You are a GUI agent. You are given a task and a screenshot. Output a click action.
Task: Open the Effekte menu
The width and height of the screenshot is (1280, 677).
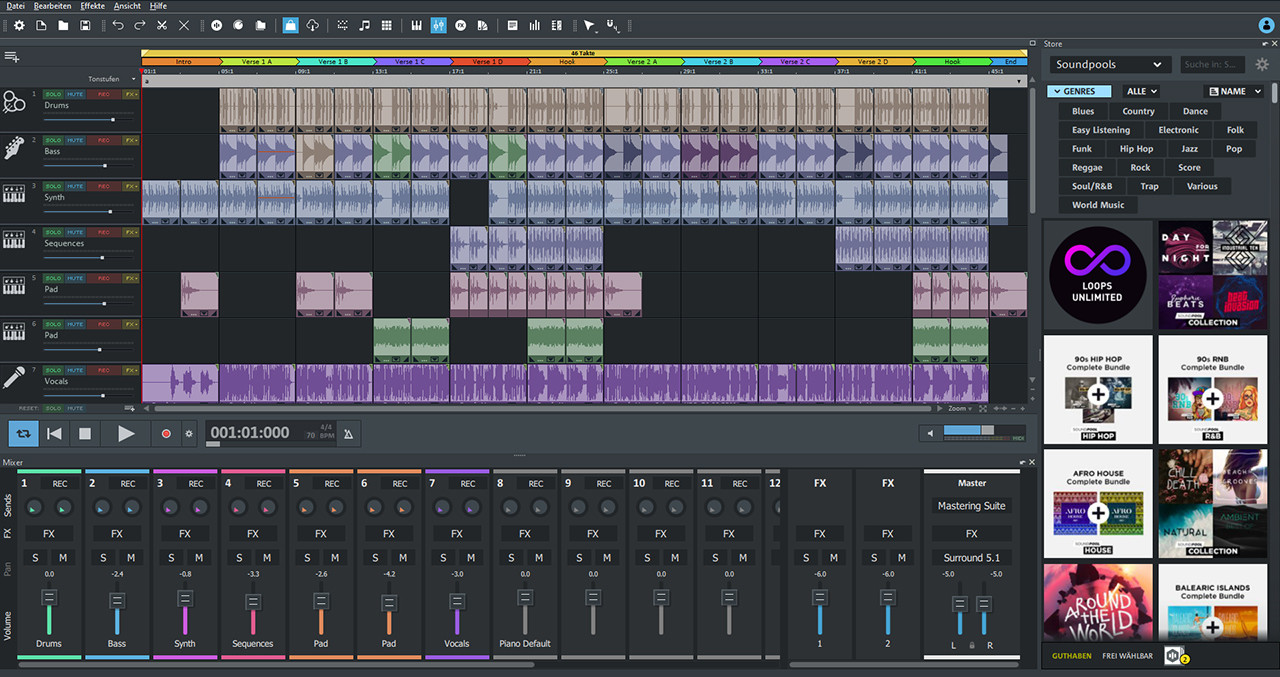pyautogui.click(x=92, y=6)
